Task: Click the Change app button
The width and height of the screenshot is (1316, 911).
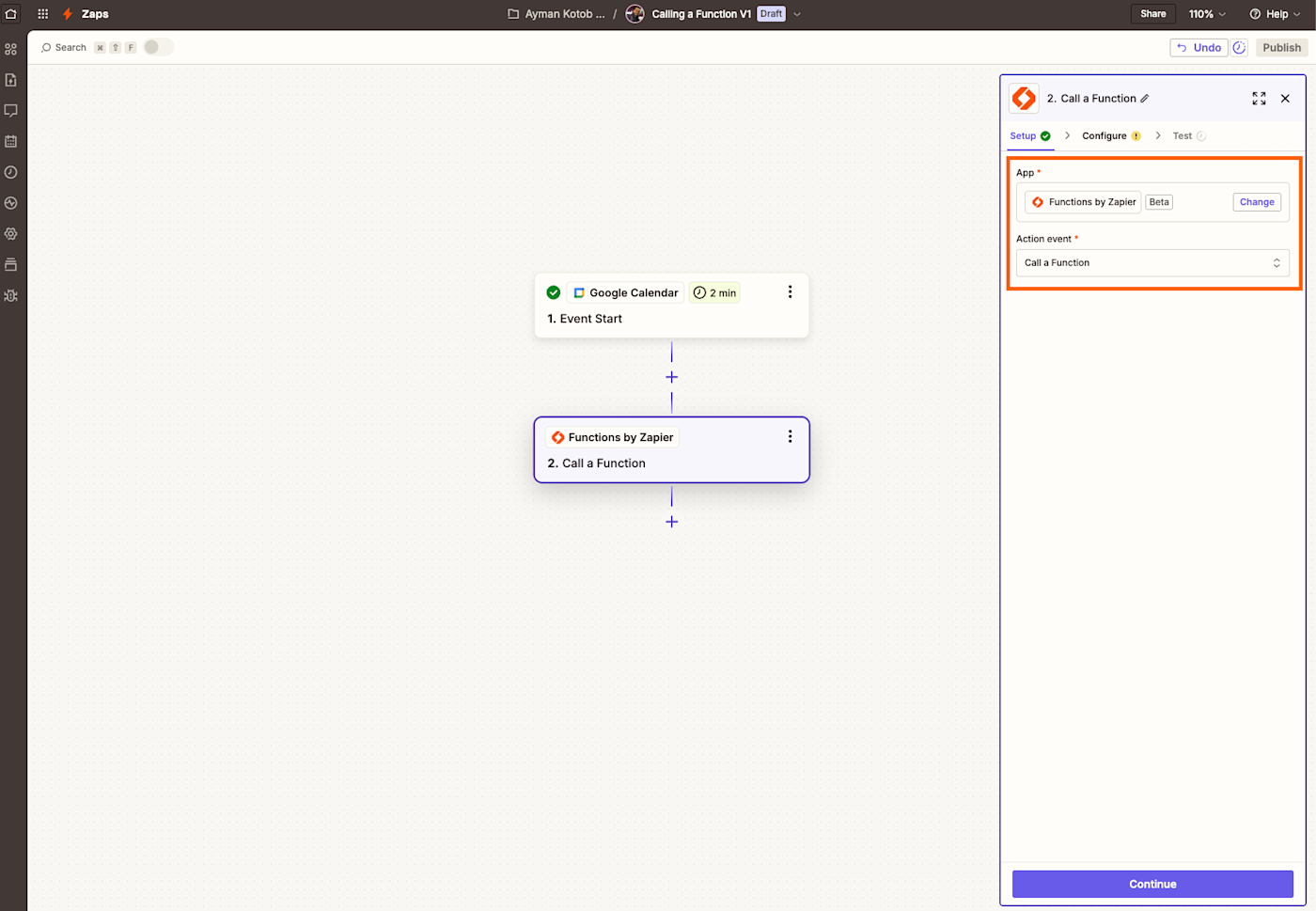Action: click(1257, 202)
